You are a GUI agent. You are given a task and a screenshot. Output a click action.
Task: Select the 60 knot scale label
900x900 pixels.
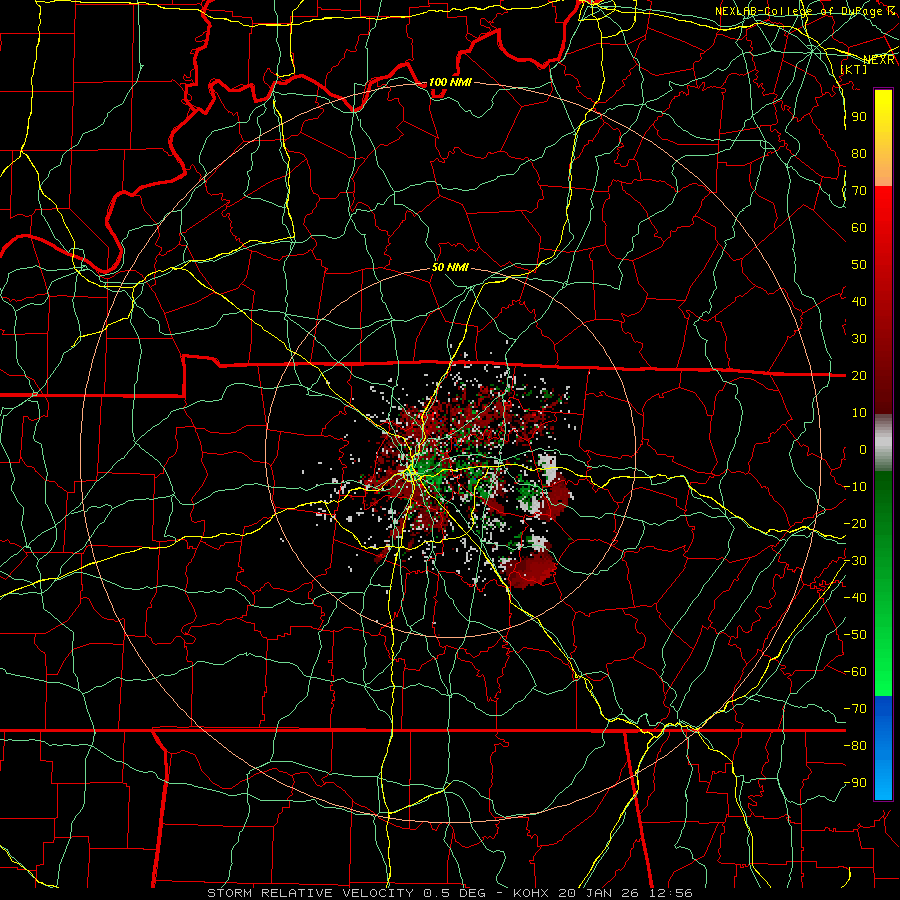tap(859, 227)
